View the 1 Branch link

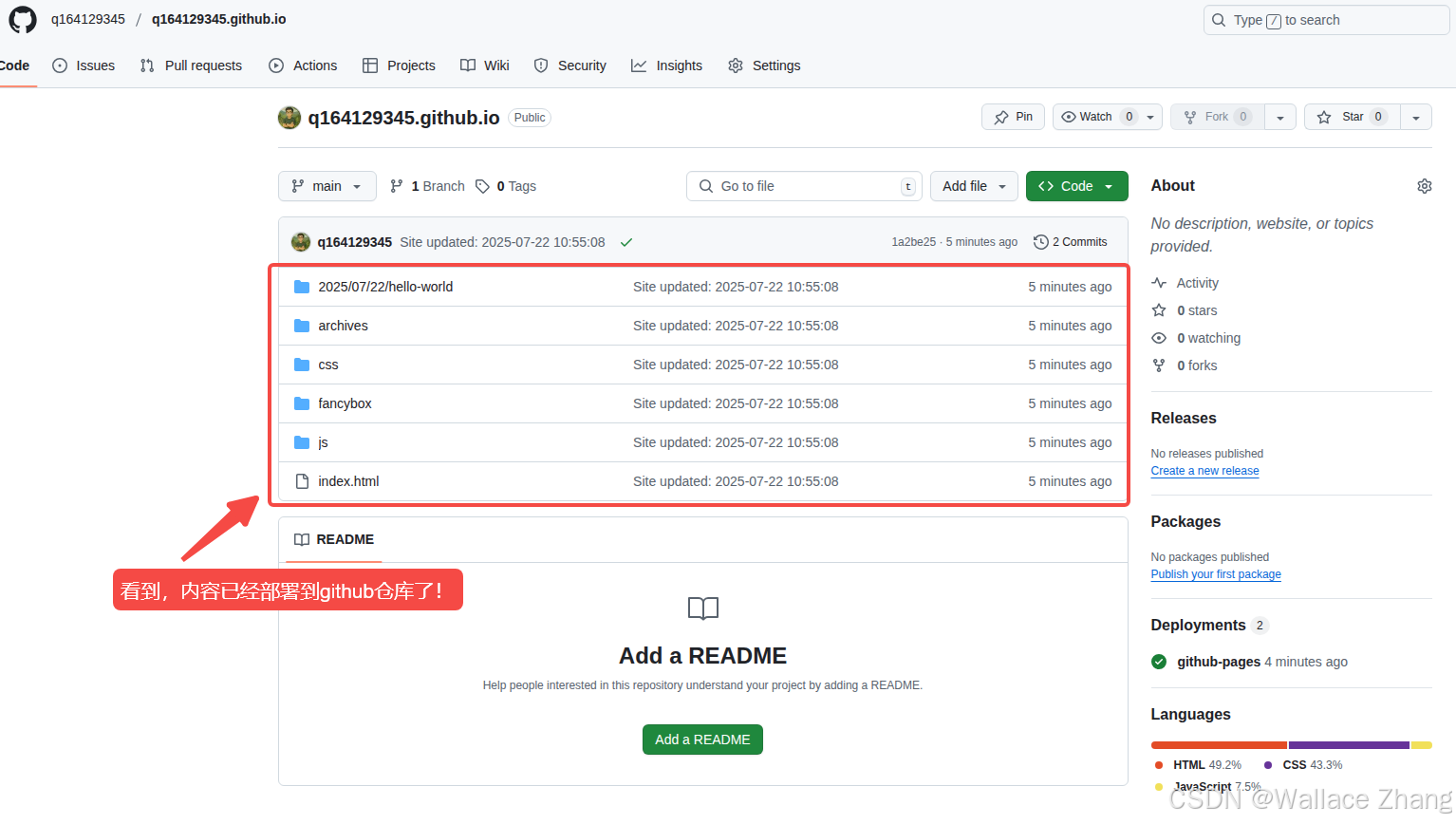(427, 186)
